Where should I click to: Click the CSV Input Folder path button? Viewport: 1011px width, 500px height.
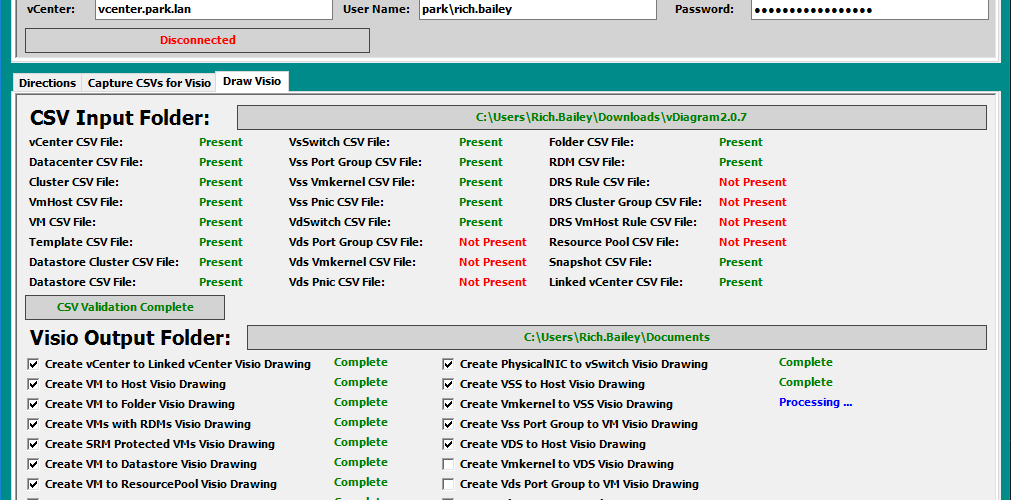pyautogui.click(x=611, y=117)
